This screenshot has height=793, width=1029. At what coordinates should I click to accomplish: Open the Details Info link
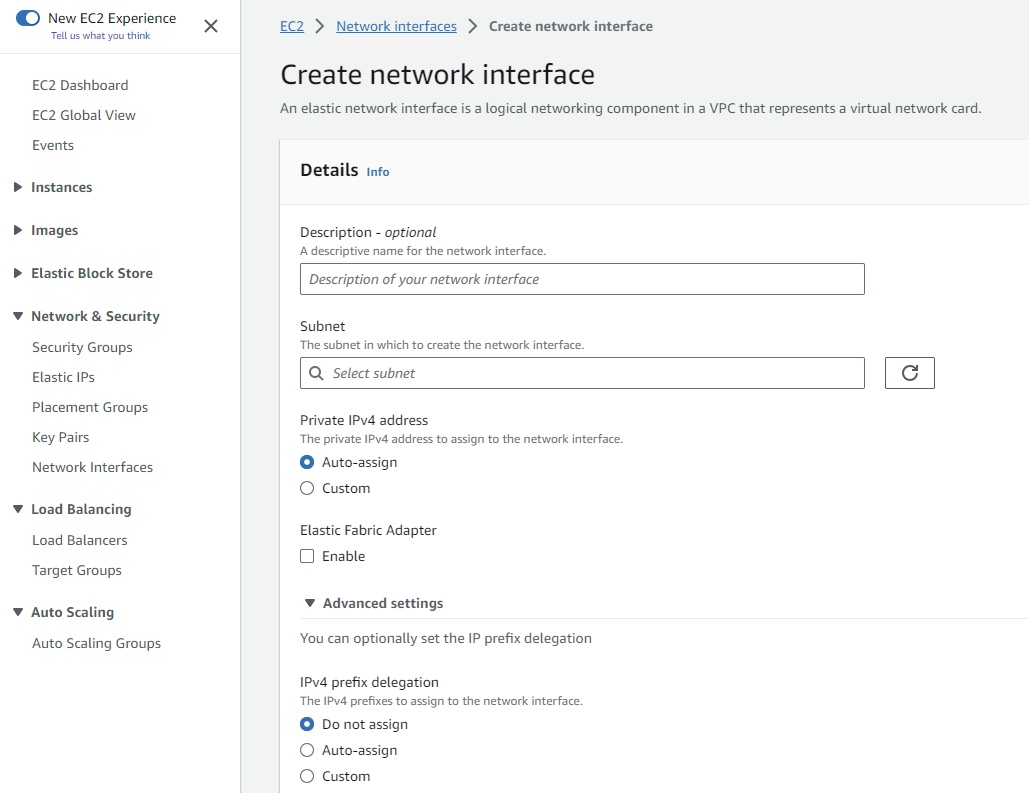(x=377, y=172)
